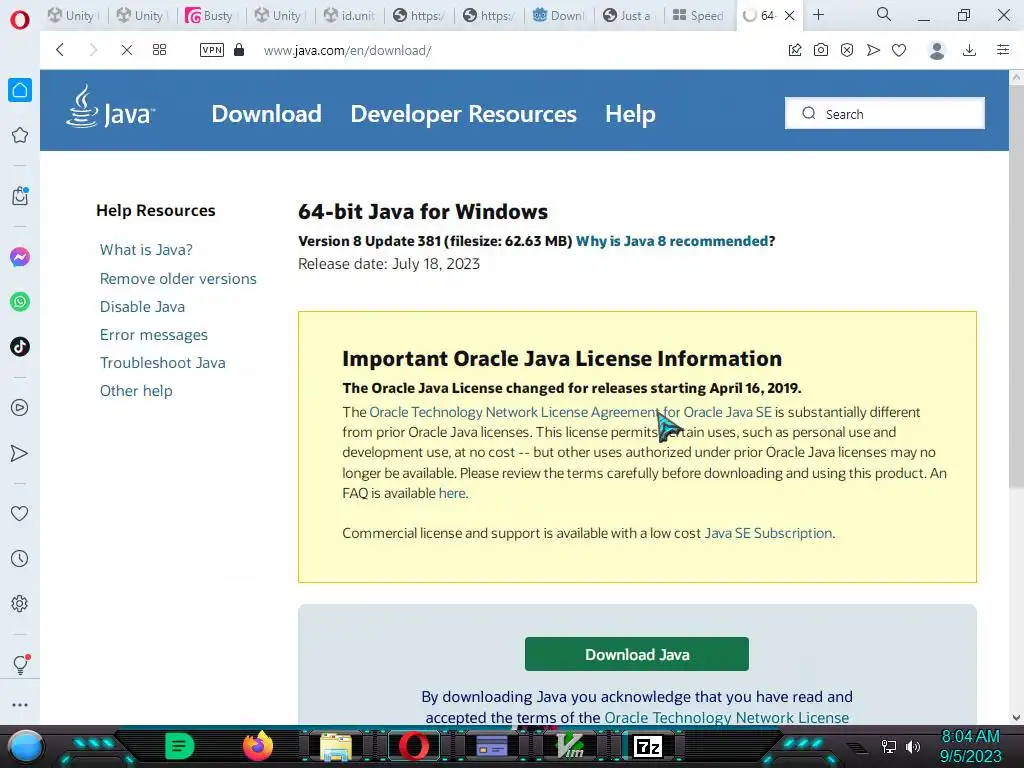This screenshot has width=1024, height=768.
Task: Open a new tab
Action: [x=818, y=14]
